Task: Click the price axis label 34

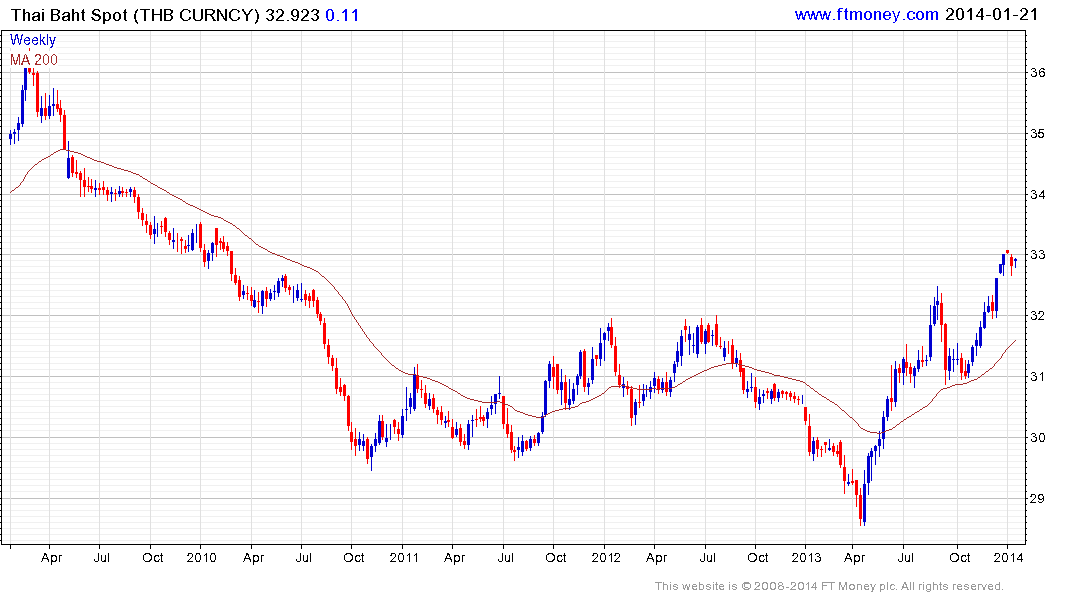Action: pos(1037,195)
